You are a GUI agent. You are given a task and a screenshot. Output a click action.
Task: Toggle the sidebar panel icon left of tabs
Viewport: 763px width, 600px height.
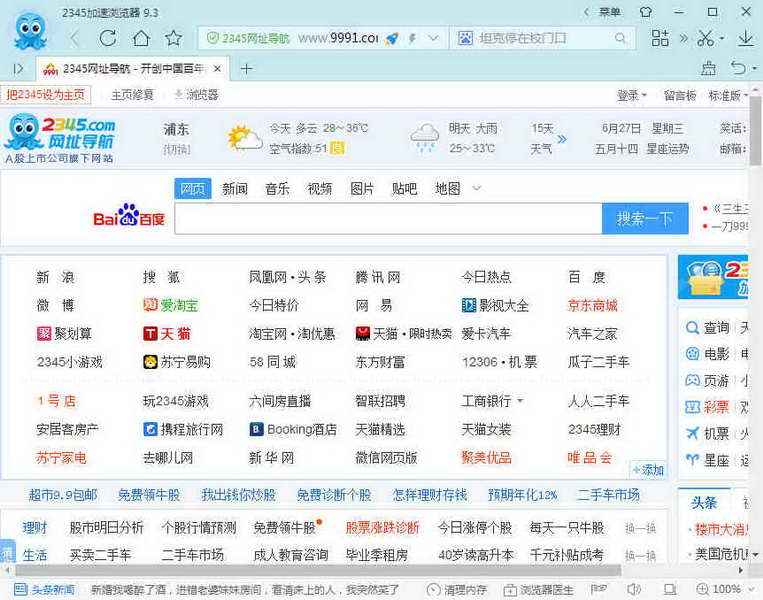18,69
